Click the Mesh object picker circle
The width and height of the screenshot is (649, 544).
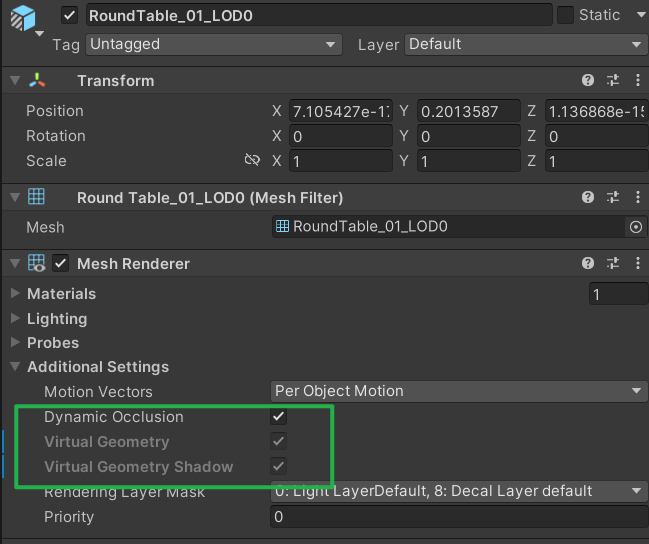[636, 227]
